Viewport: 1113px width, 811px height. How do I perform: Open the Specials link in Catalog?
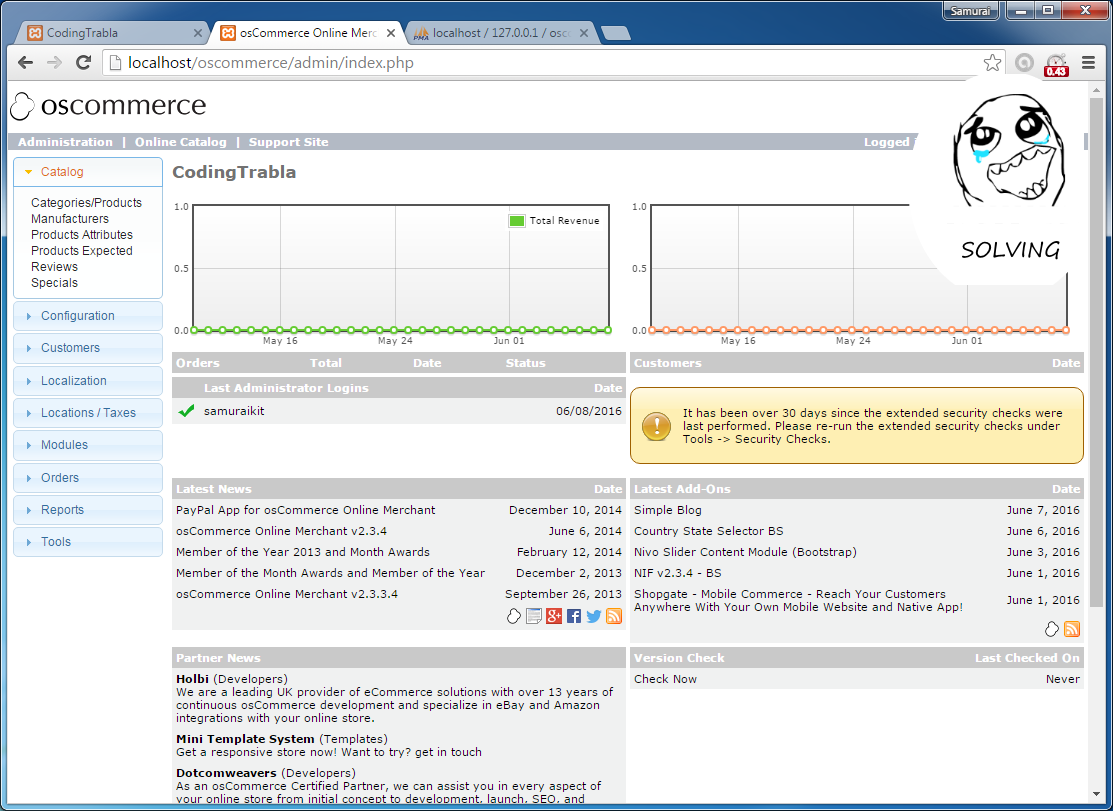point(55,282)
